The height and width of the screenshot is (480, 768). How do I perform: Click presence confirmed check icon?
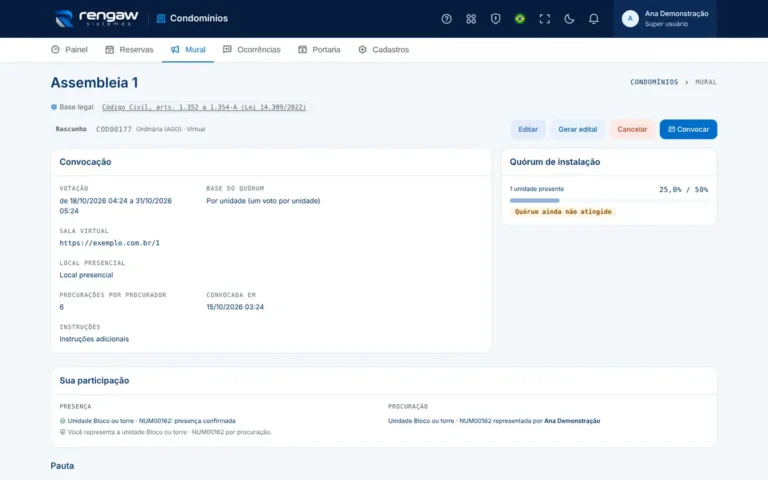(63, 421)
